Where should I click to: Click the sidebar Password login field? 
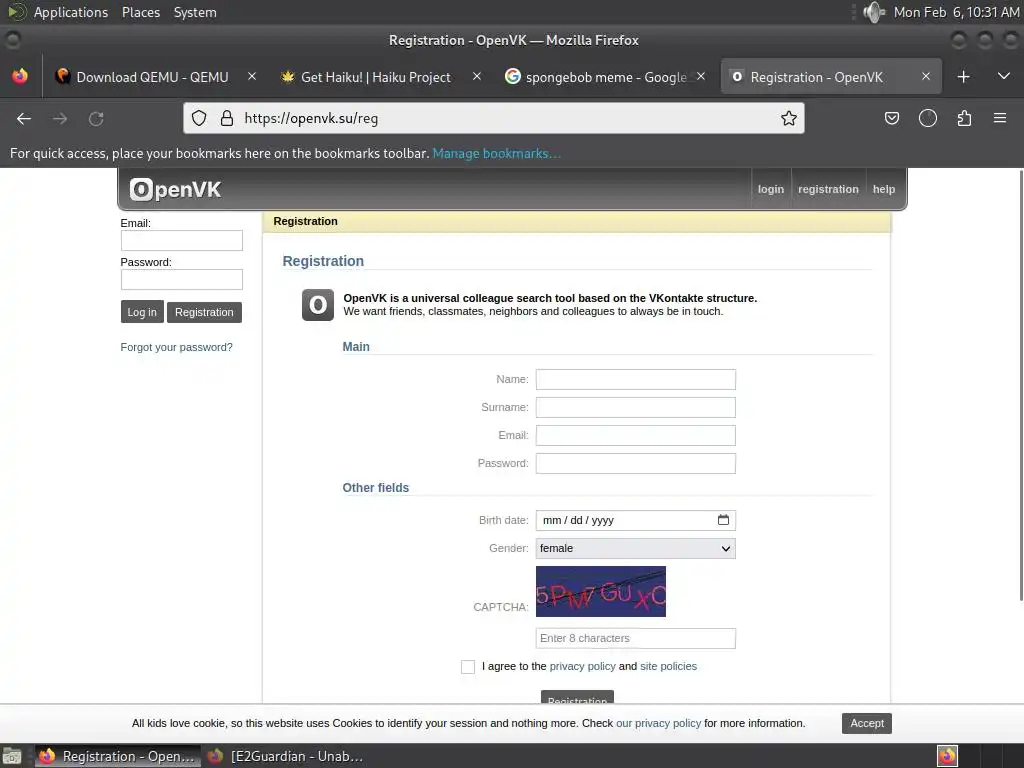click(x=182, y=280)
